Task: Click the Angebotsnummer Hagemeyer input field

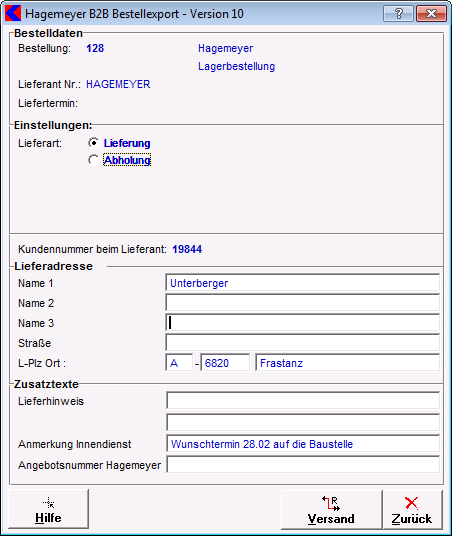Action: [303, 465]
